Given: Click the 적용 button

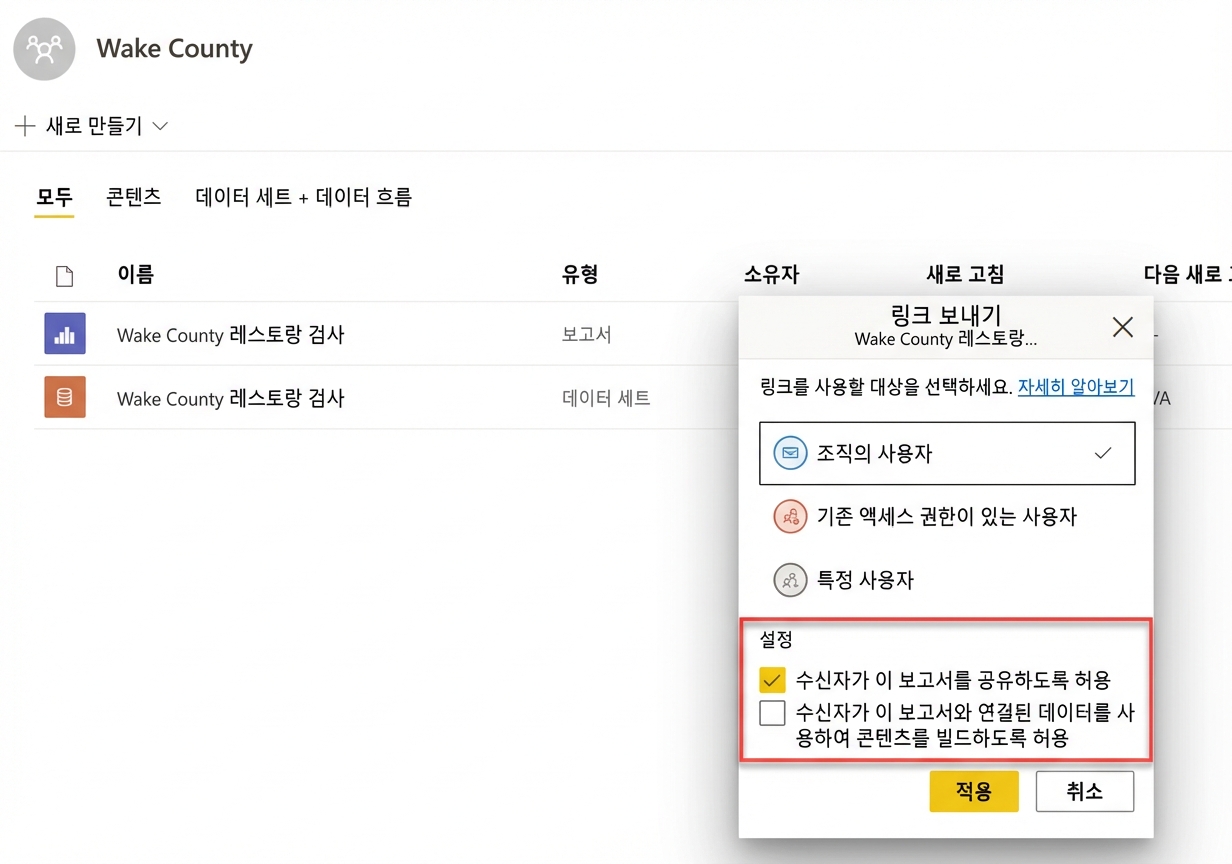Looking at the screenshot, I should [x=974, y=791].
